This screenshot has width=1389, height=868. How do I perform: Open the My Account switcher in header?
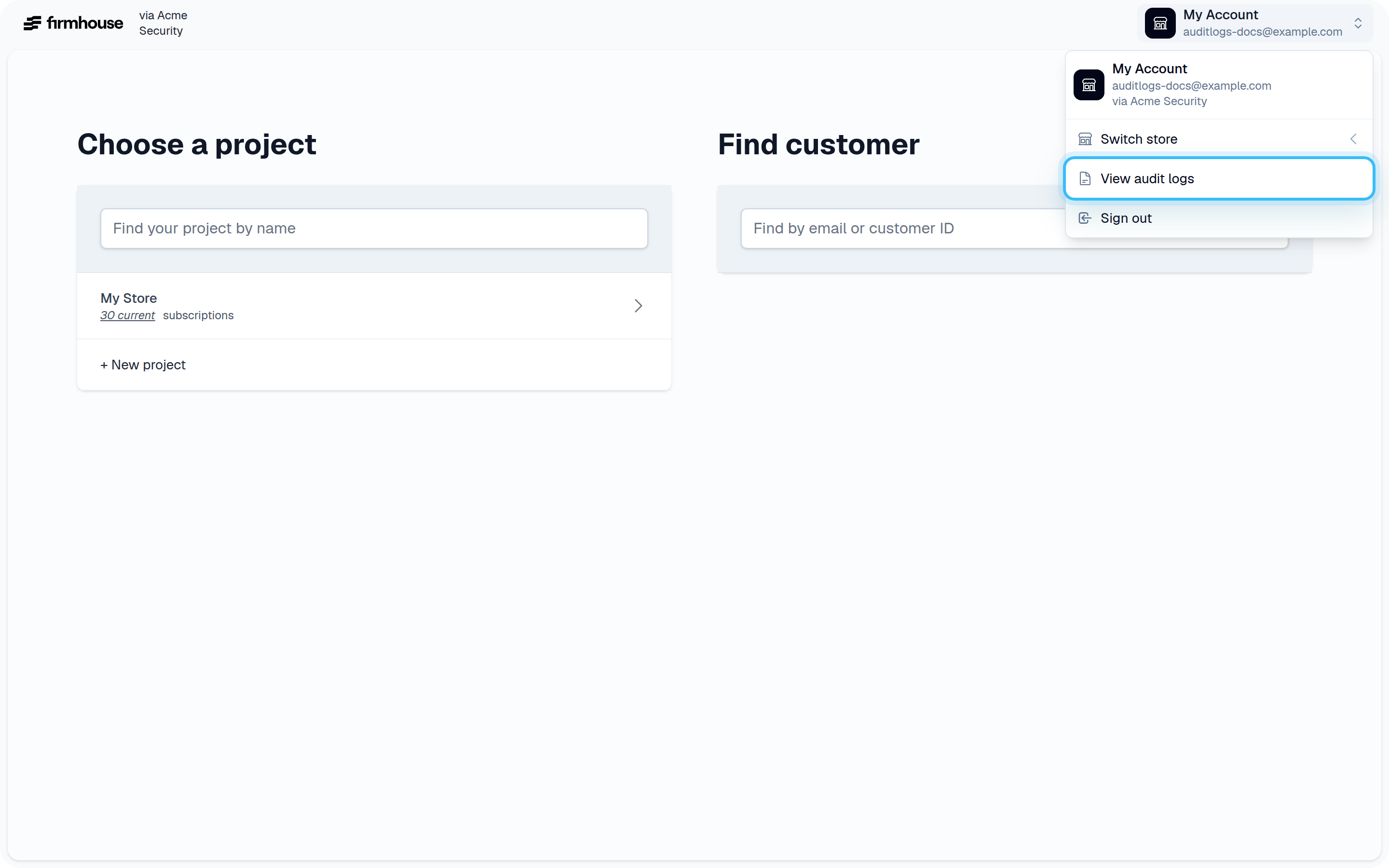1255,23
